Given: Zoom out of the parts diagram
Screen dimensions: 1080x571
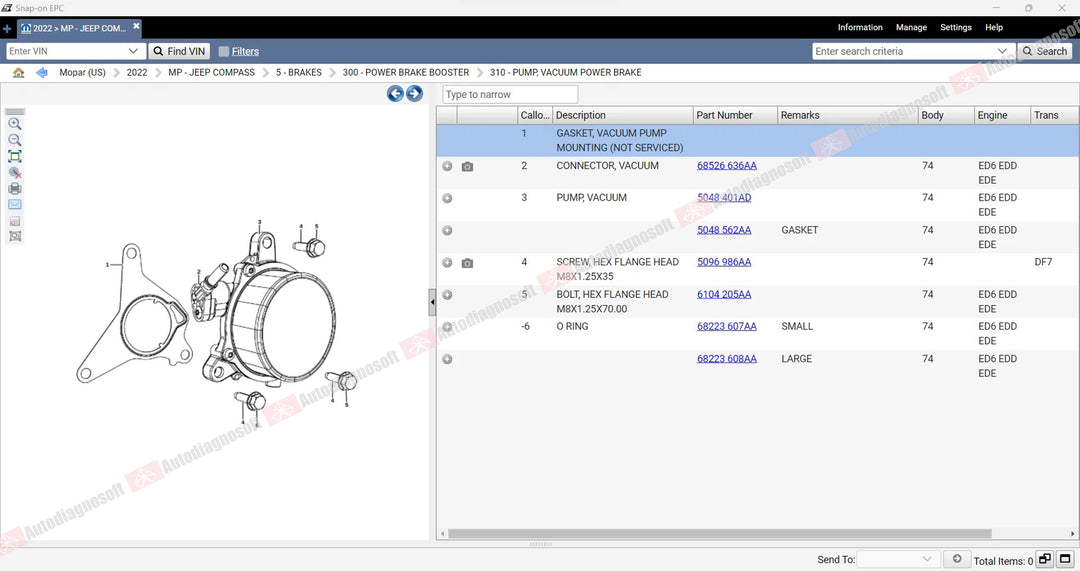Looking at the screenshot, I should pyautogui.click(x=14, y=140).
